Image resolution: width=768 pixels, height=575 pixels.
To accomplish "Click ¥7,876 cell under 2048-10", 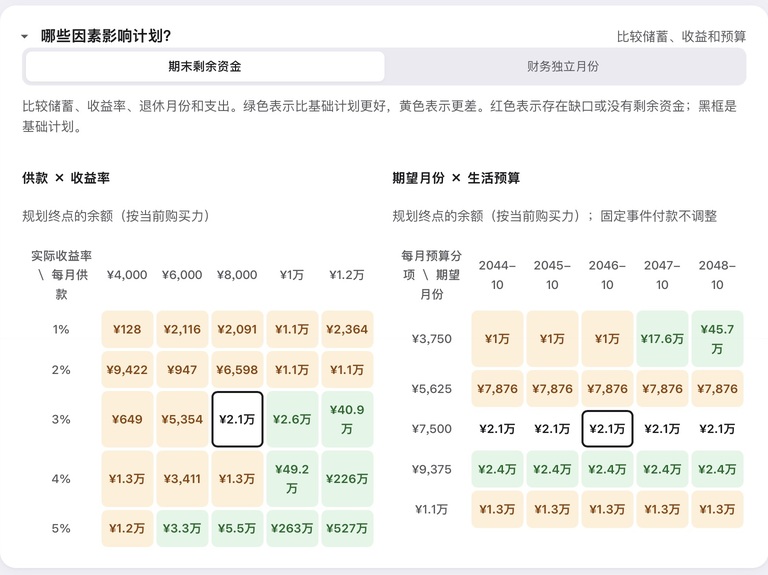I will 717,389.
